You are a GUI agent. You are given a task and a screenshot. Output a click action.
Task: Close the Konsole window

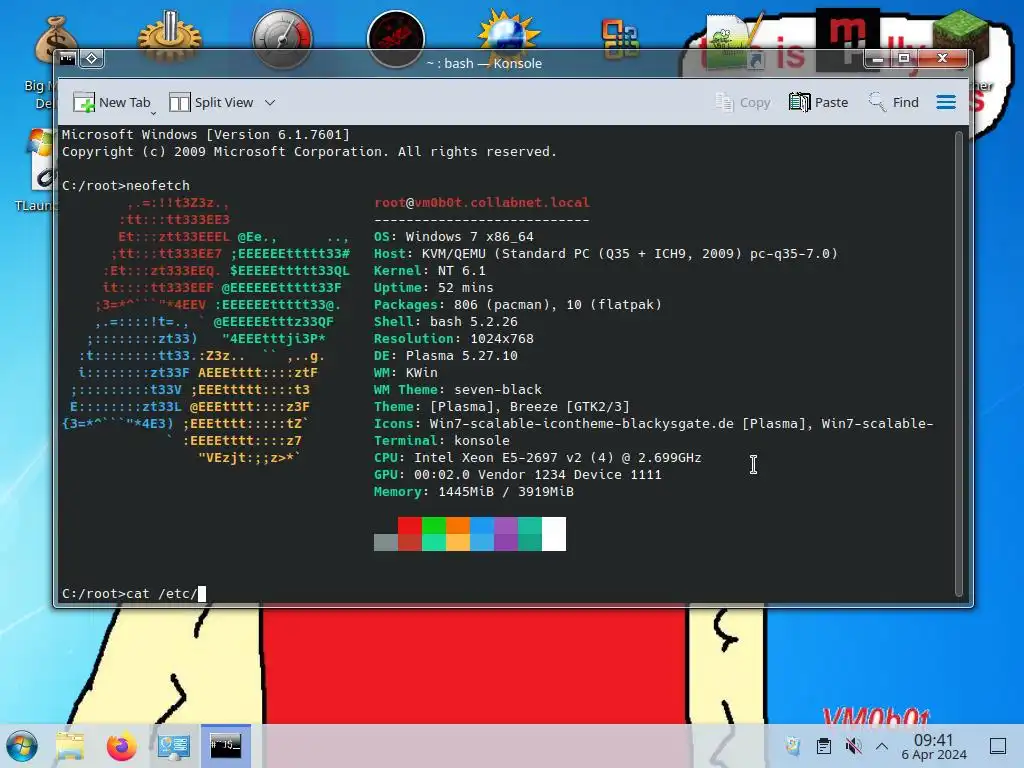tap(942, 59)
